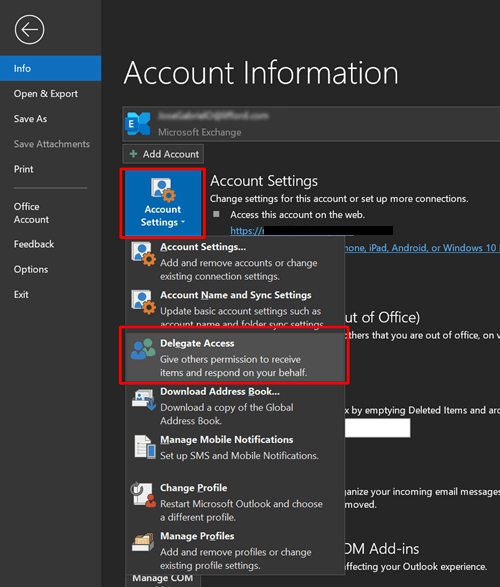500x587 pixels.
Task: Select Save As in the sidebar
Action: (51, 119)
